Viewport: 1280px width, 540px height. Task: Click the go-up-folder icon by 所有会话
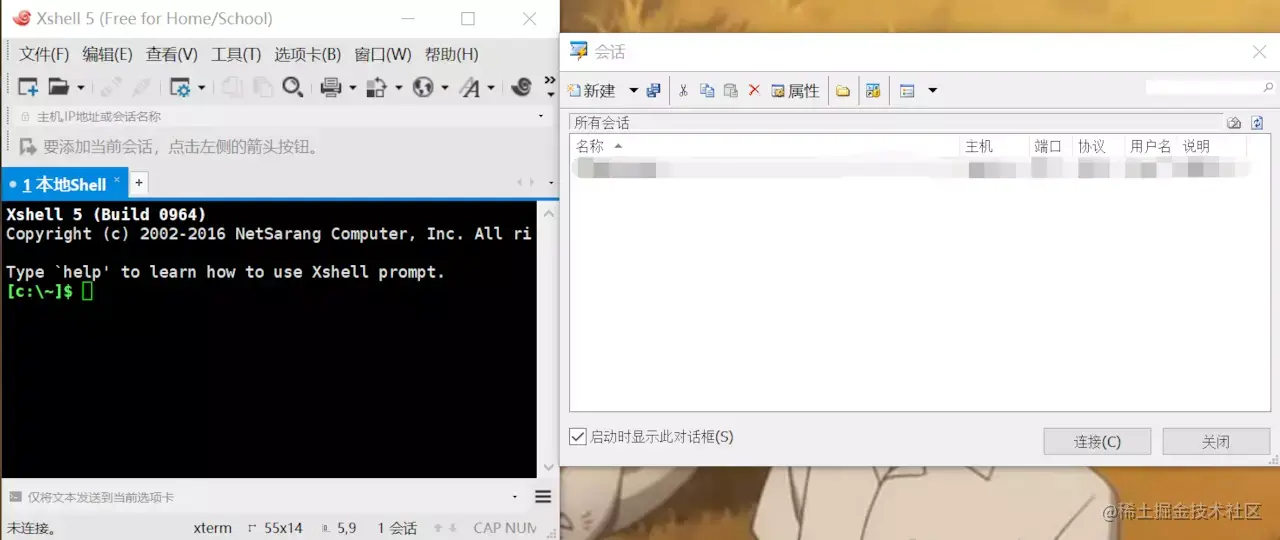pyautogui.click(x=1234, y=122)
